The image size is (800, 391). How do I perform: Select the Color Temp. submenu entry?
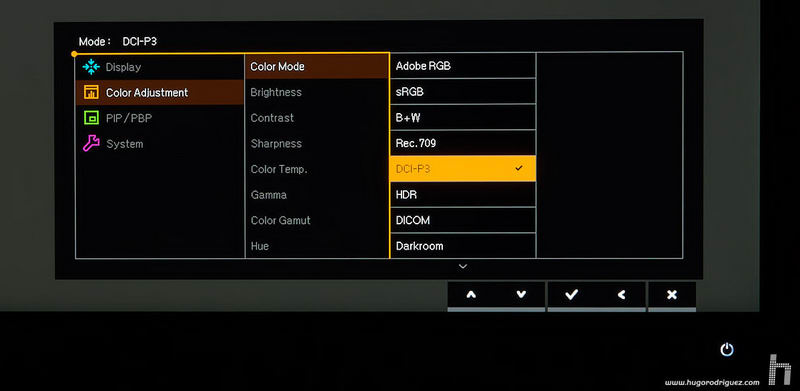click(x=317, y=169)
